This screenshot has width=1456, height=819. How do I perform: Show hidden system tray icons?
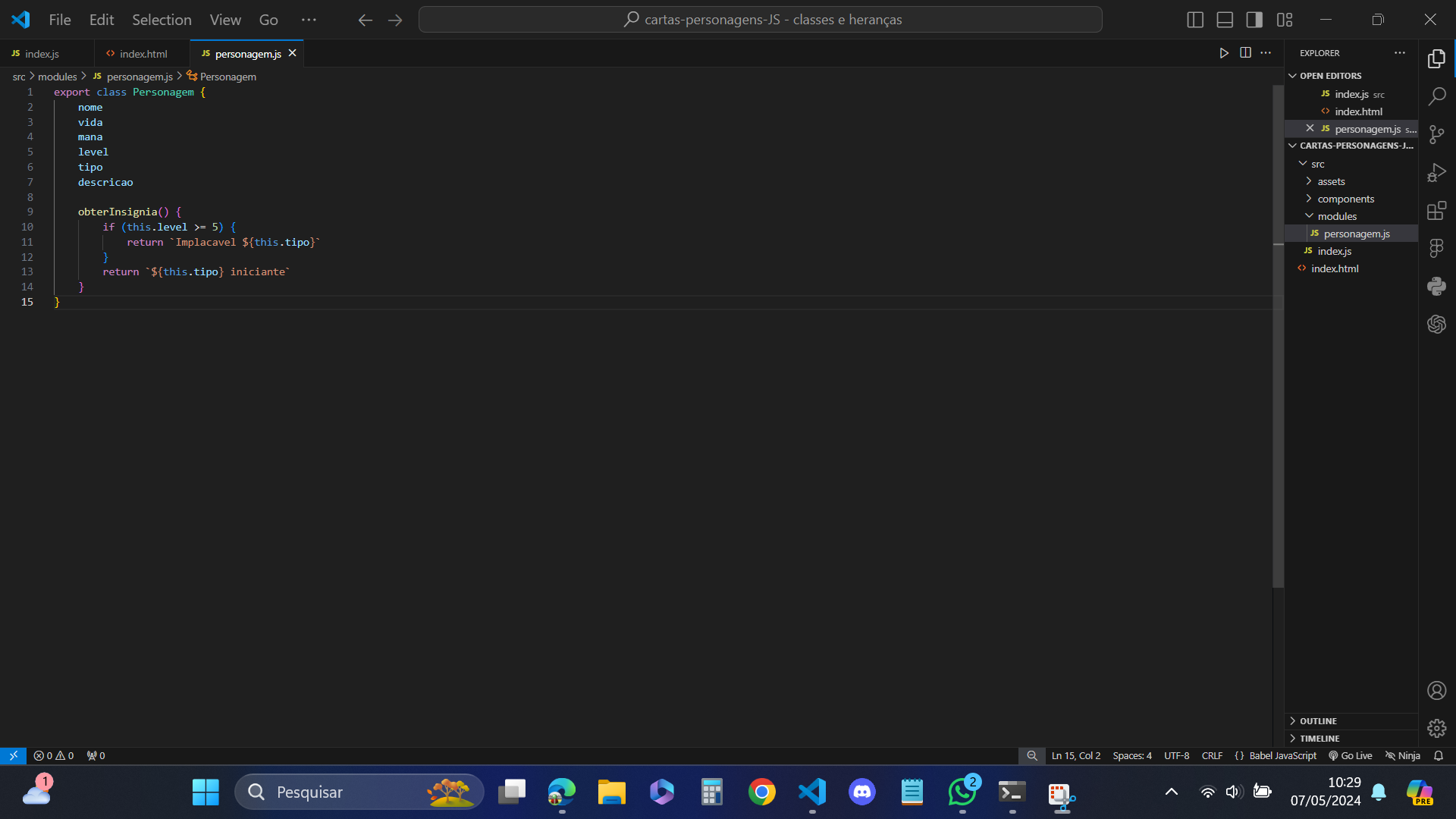(x=1171, y=792)
